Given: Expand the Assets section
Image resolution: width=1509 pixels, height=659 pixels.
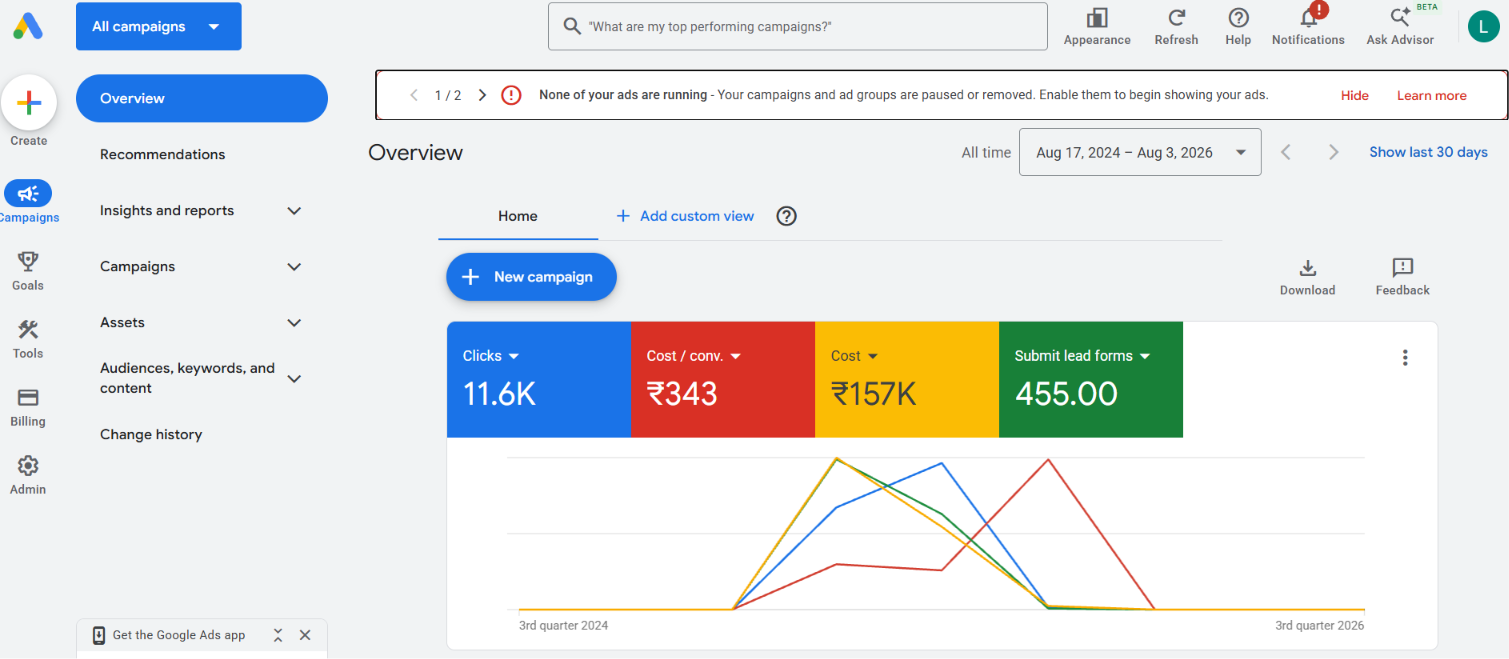Looking at the screenshot, I should tap(294, 323).
